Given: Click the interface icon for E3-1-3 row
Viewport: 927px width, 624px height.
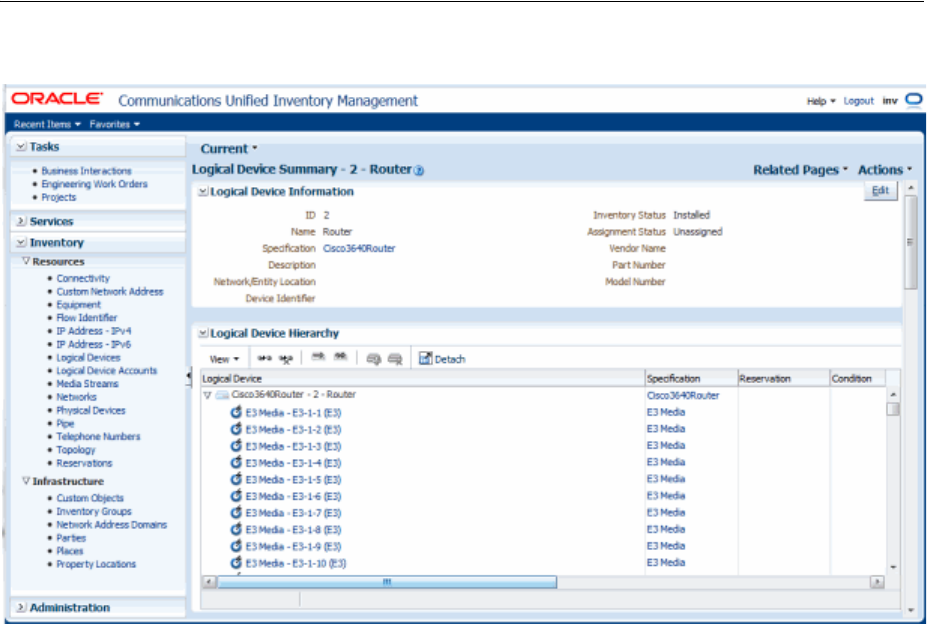Looking at the screenshot, I should [x=236, y=445].
